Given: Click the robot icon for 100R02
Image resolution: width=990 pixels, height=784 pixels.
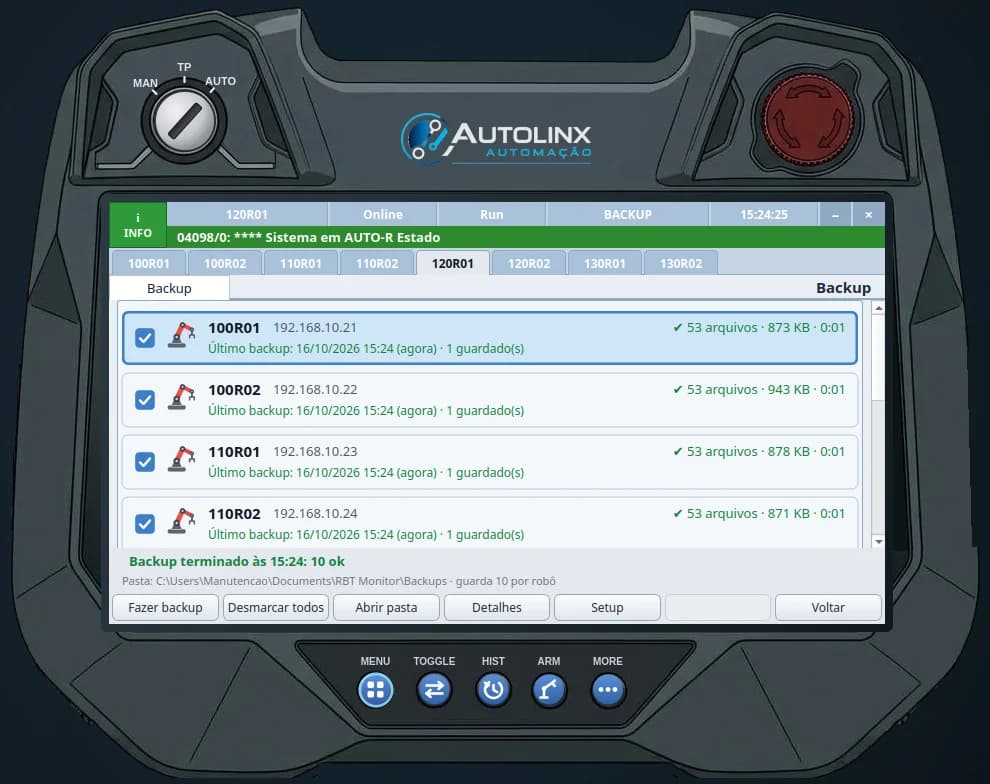Looking at the screenshot, I should point(182,397).
